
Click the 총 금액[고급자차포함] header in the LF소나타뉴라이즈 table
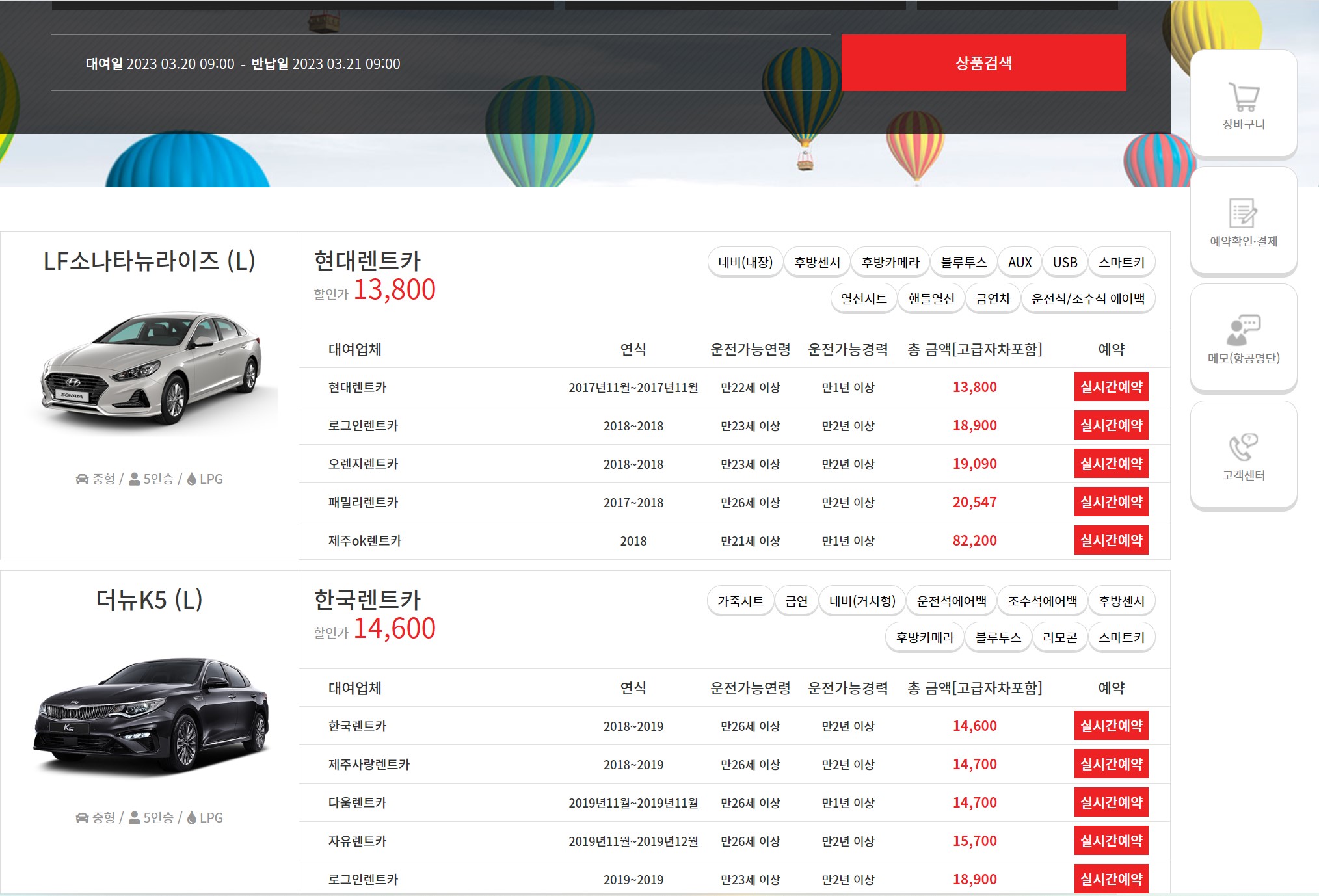(974, 350)
